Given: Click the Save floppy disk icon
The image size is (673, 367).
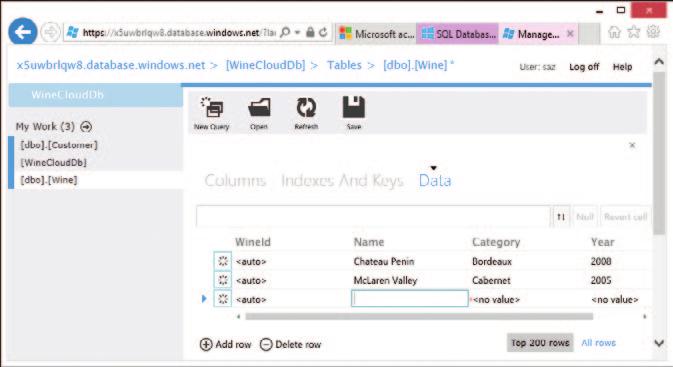Looking at the screenshot, I should (354, 113).
